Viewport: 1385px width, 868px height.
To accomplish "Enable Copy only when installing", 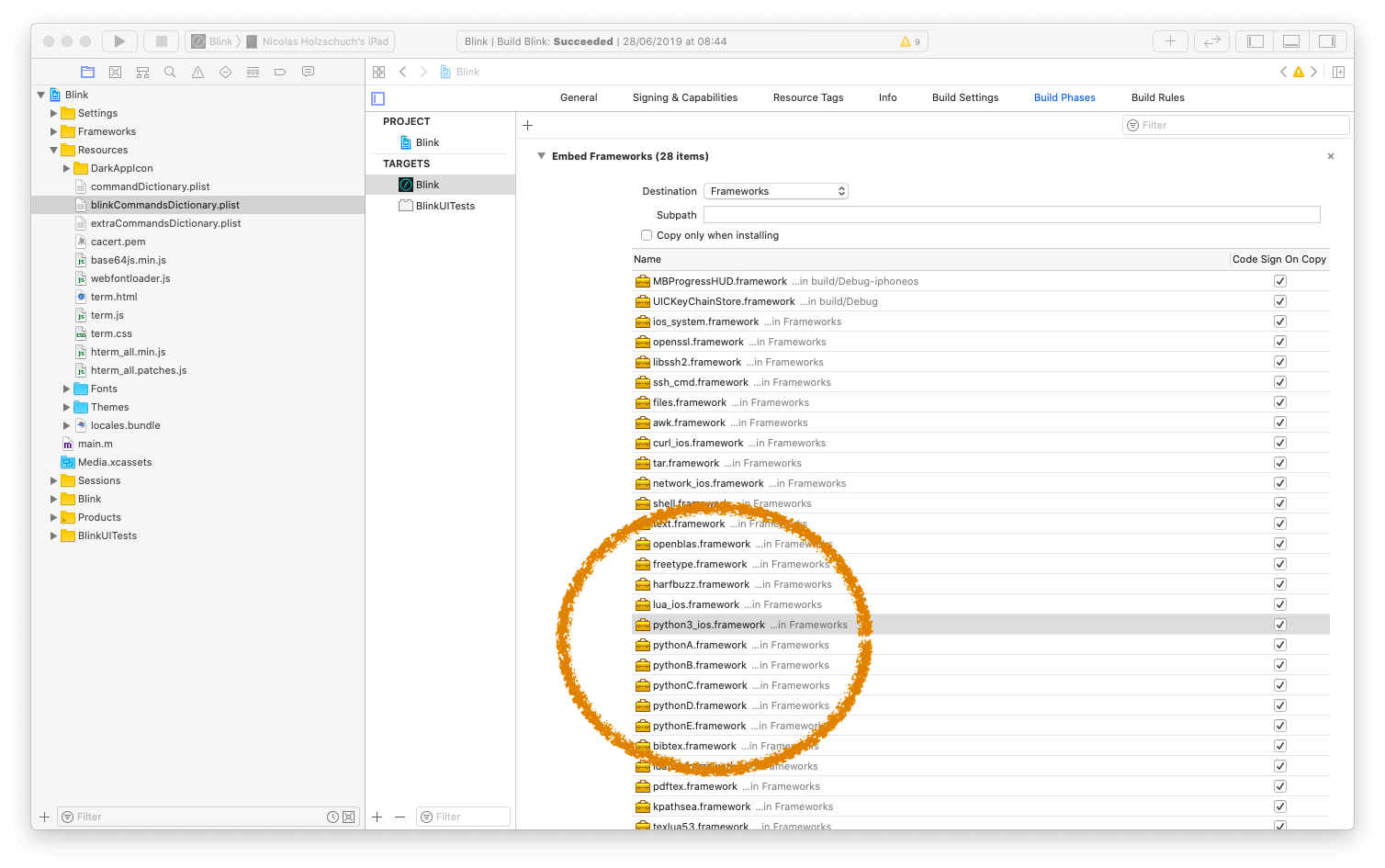I will [647, 235].
